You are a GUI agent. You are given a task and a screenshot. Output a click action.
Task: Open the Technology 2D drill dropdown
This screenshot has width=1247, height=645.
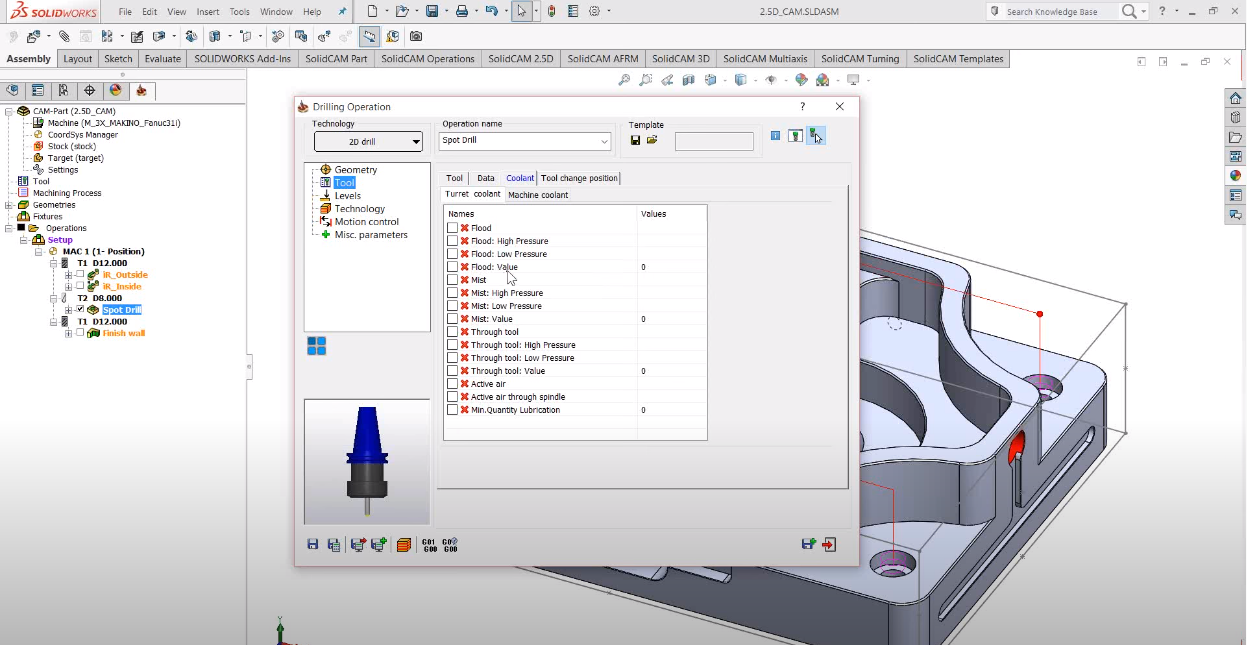pos(368,142)
